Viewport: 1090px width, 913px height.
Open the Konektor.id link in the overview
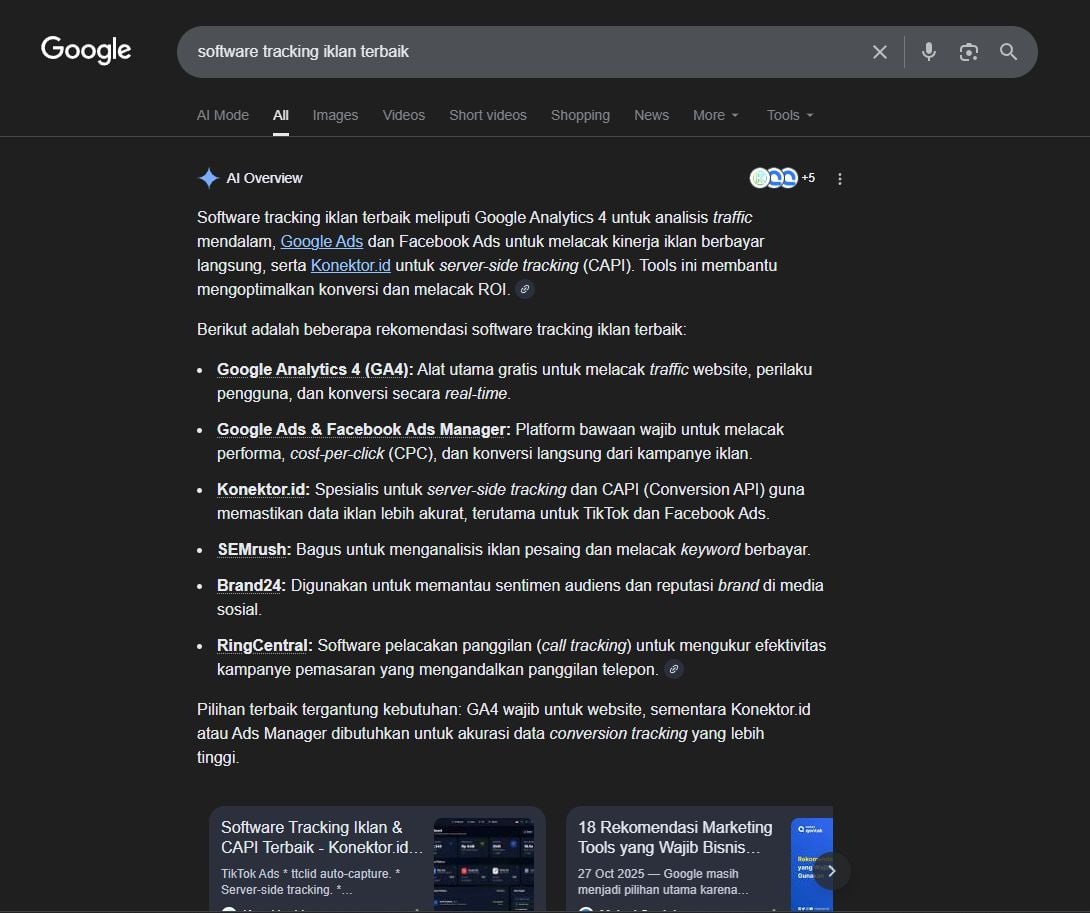tap(350, 265)
